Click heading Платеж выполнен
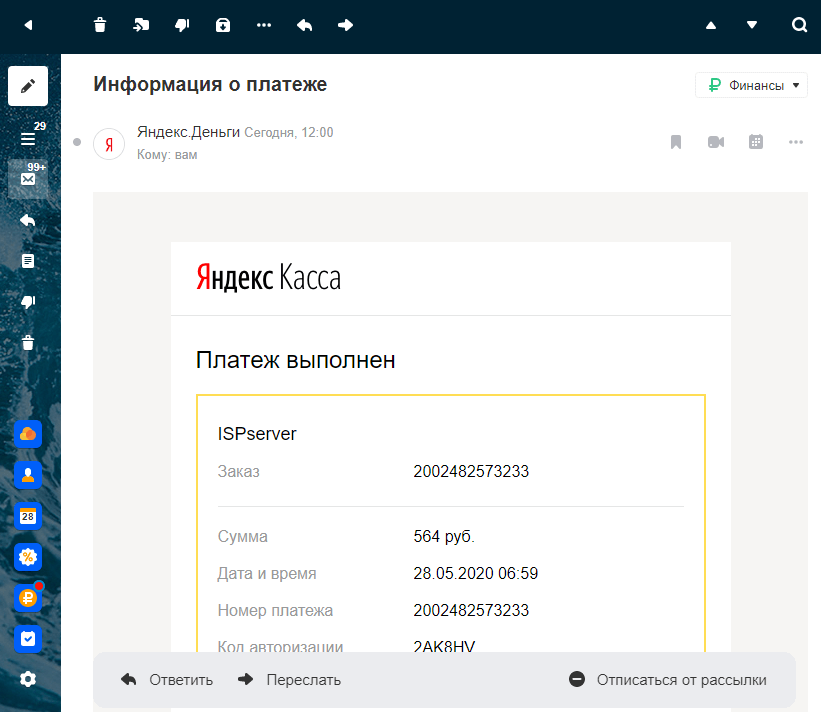Screen dimensions: 821x712 click(296, 360)
